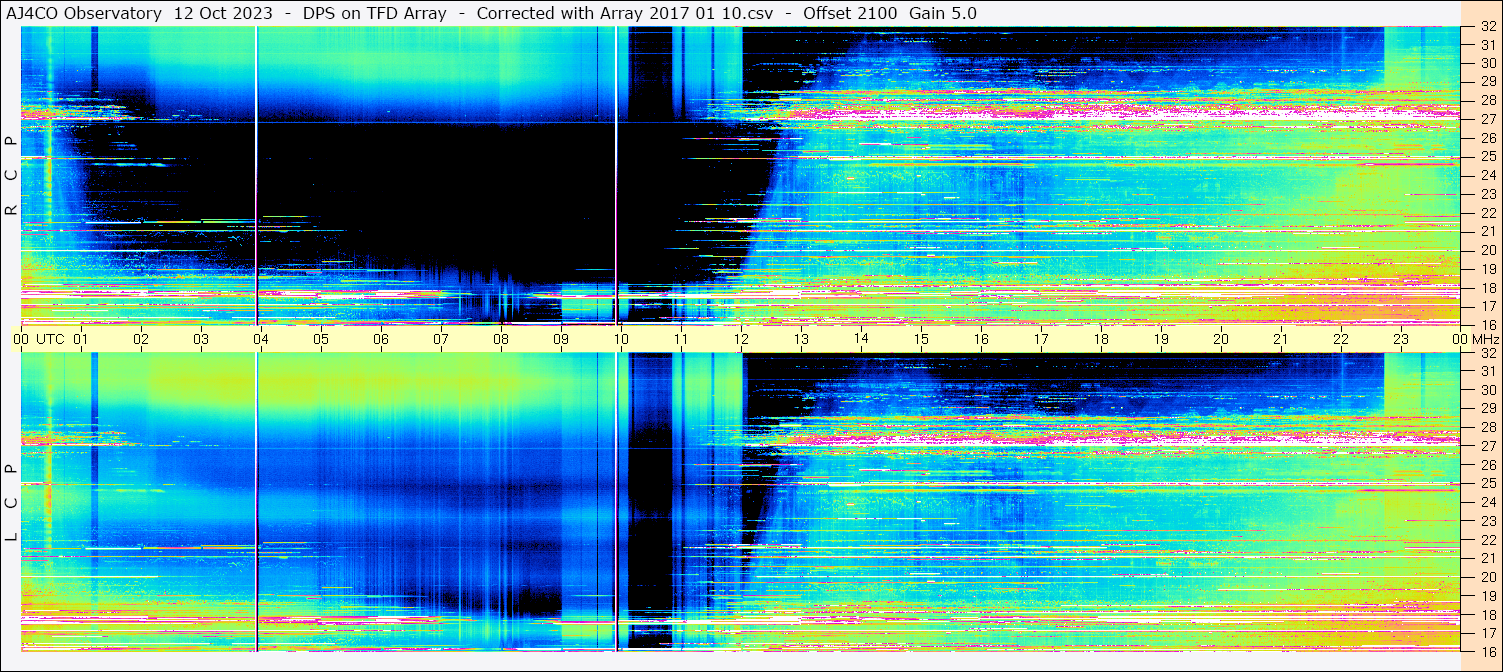Select the 15 hour time marker
The width and height of the screenshot is (1503, 672).
920,339
